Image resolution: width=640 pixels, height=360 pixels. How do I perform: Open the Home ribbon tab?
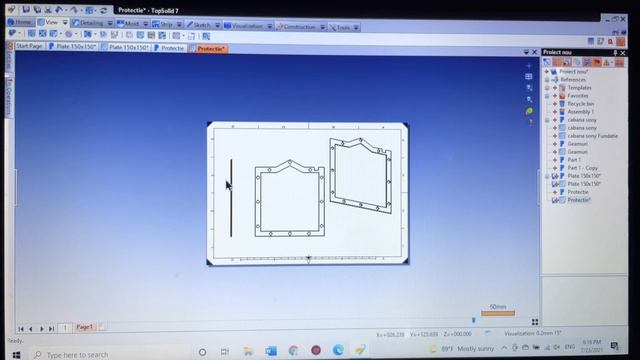coord(19,22)
